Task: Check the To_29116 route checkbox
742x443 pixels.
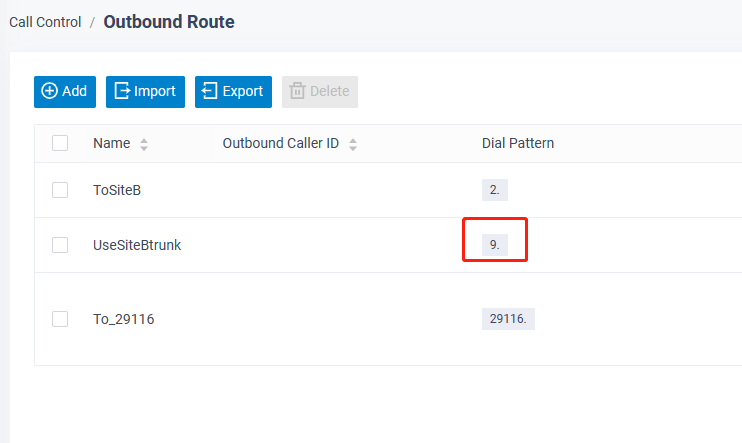Action: click(x=60, y=319)
